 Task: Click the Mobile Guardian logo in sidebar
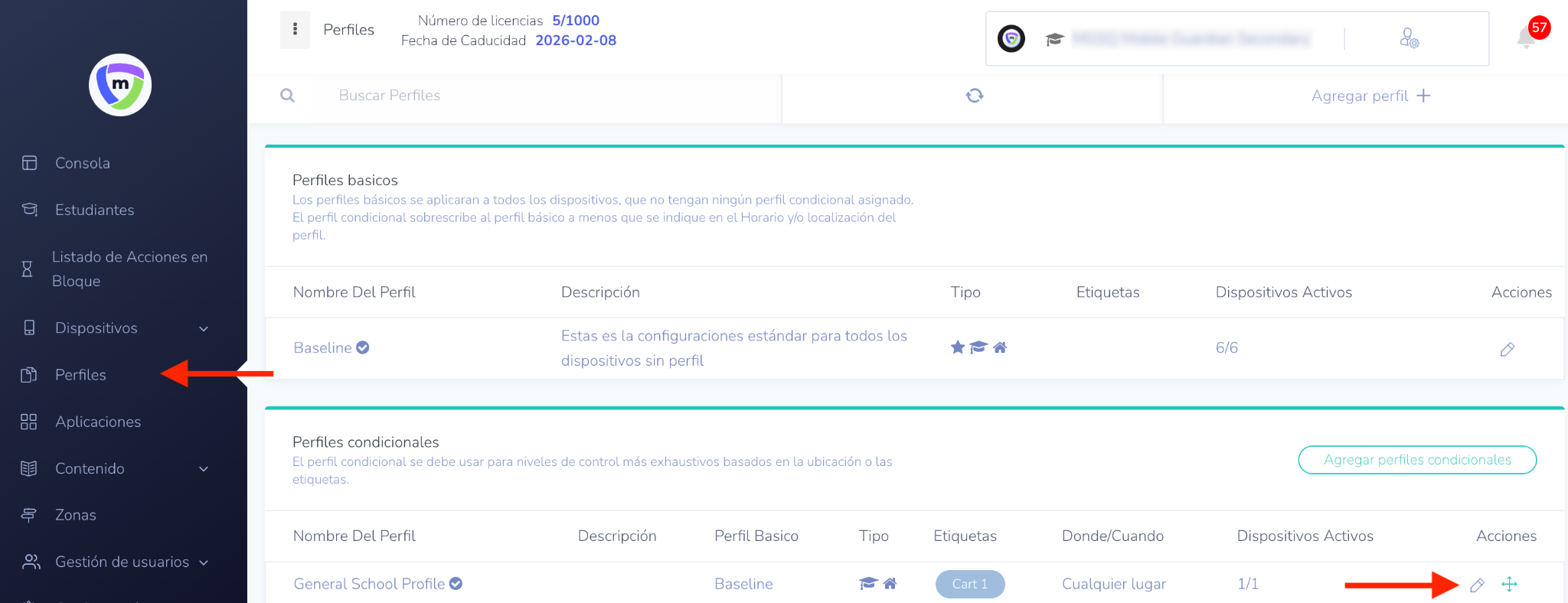coord(120,85)
